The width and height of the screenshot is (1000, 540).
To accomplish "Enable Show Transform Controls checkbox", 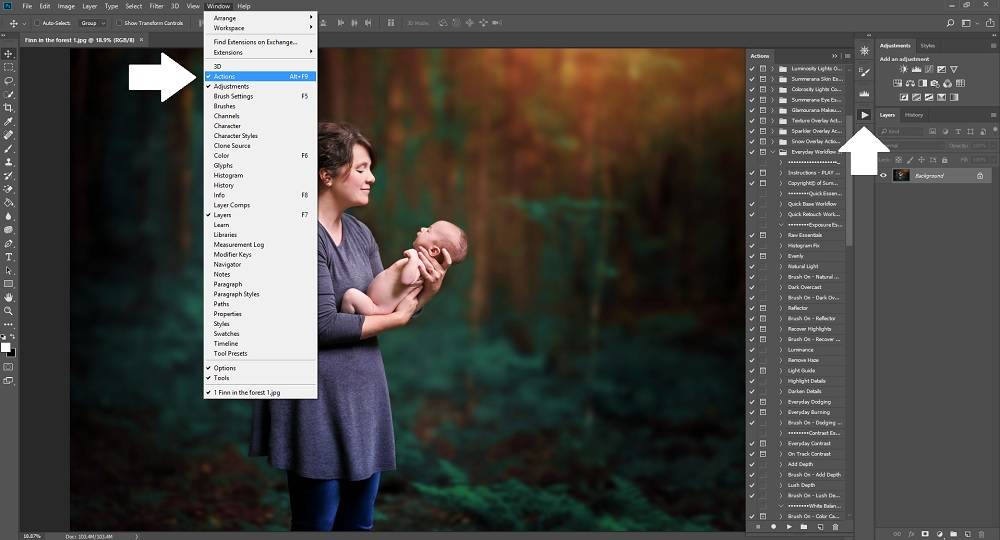I will [x=119, y=23].
